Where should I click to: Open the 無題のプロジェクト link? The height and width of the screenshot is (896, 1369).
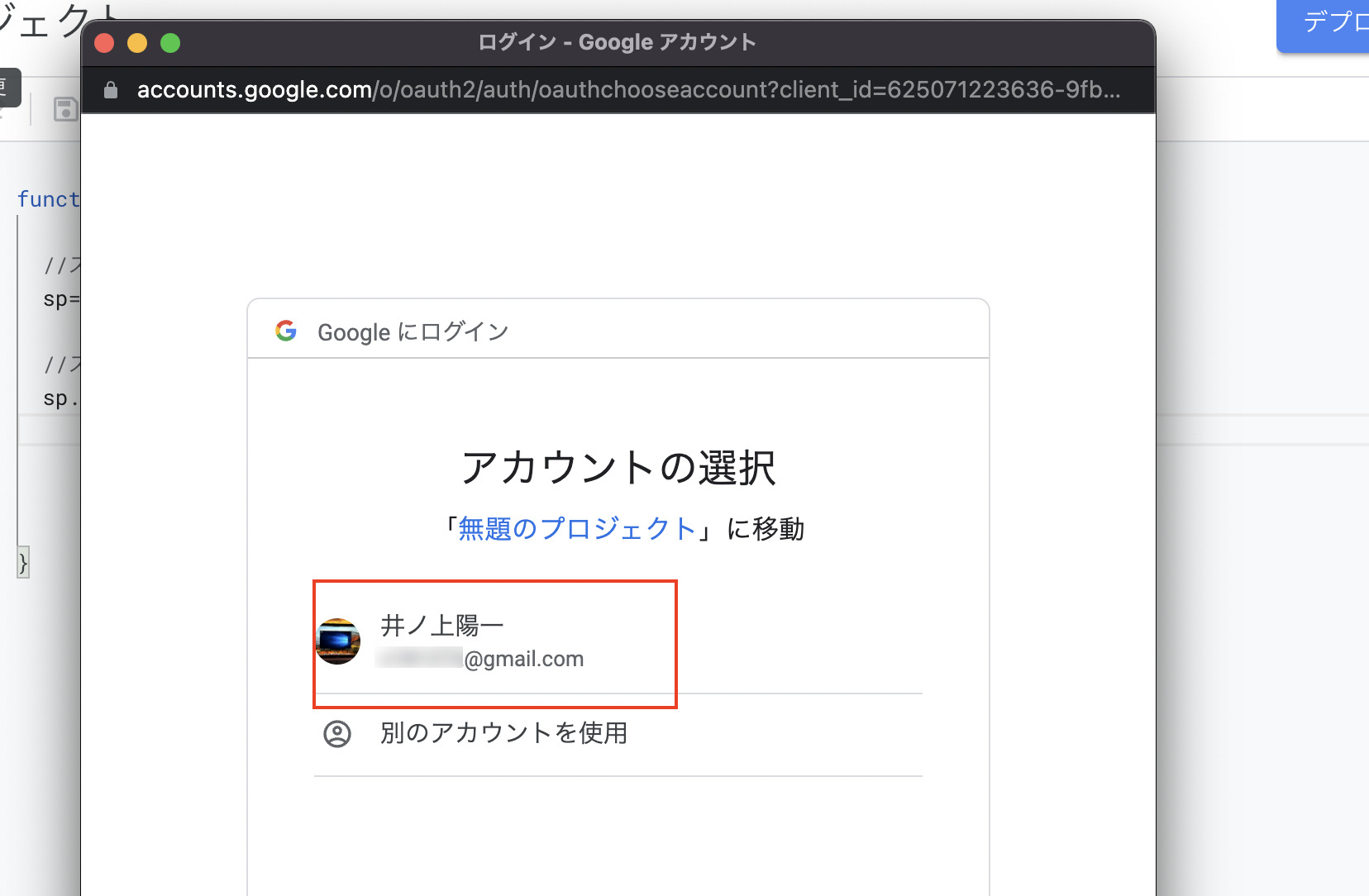click(x=577, y=528)
